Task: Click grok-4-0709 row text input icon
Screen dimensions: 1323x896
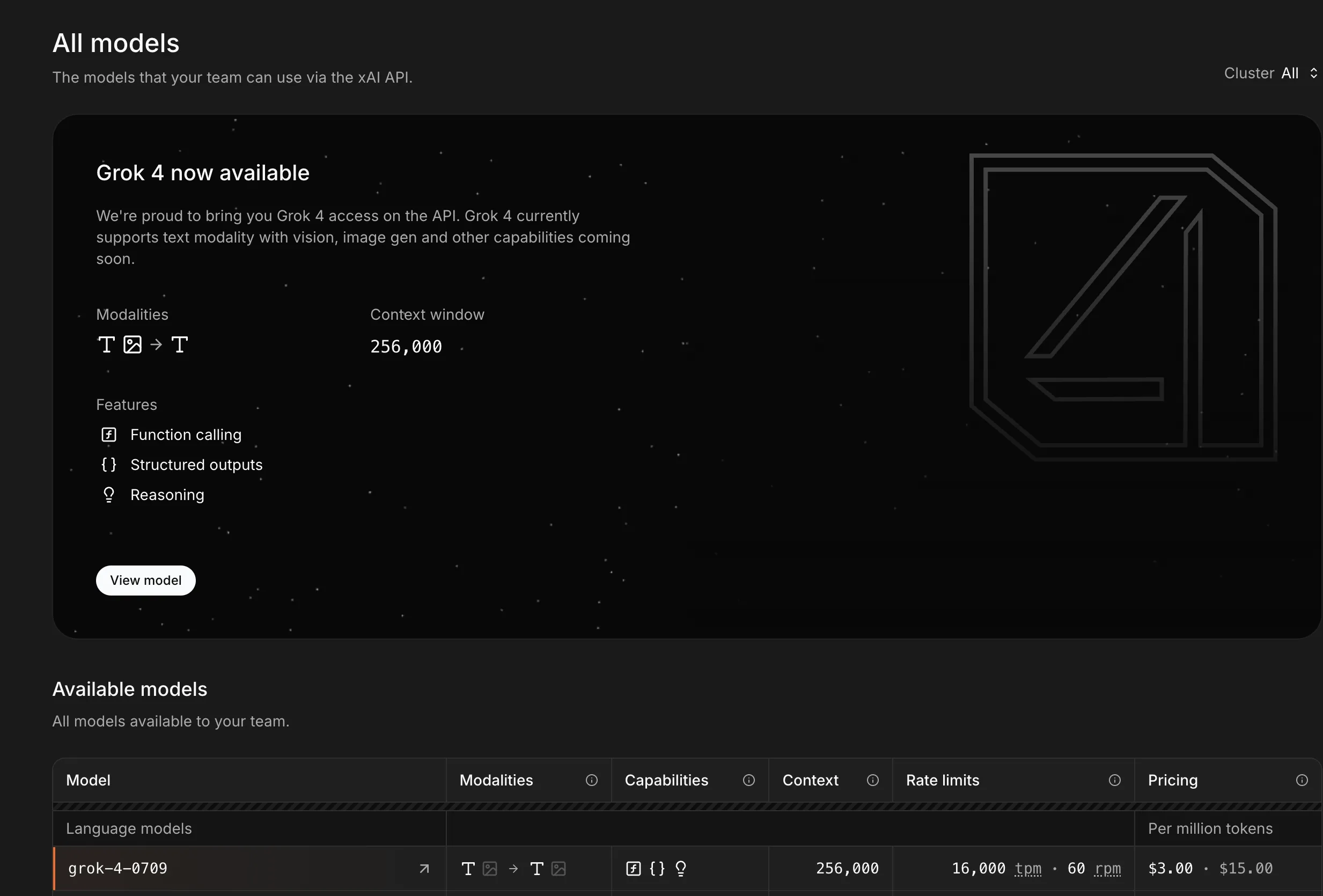Action: pos(468,869)
